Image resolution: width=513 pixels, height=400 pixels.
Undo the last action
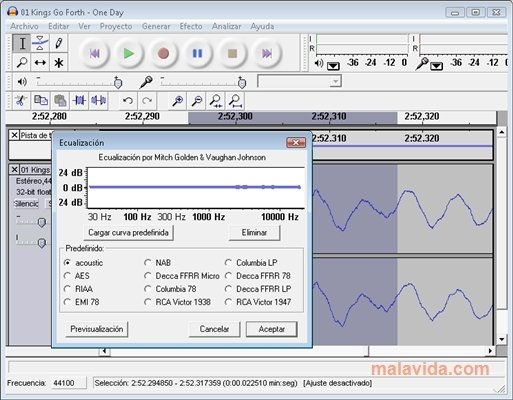(x=128, y=100)
